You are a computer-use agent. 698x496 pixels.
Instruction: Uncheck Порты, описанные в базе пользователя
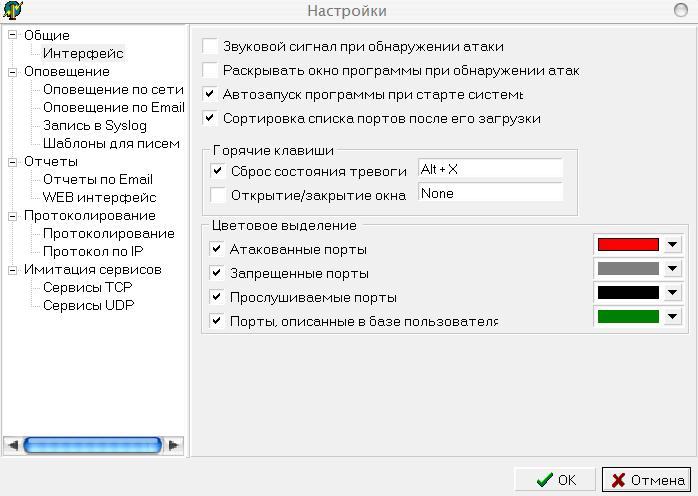click(x=217, y=321)
